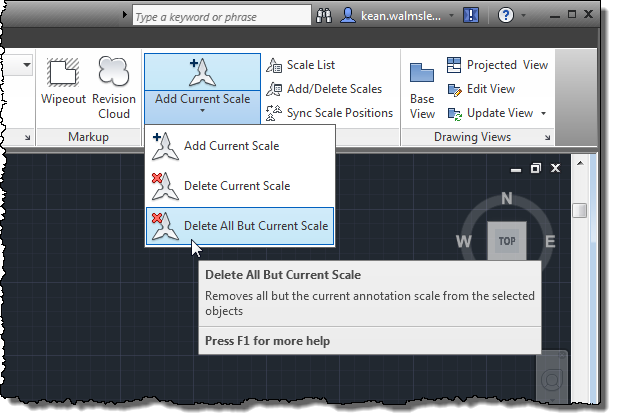Expand the Add Current Scale dropdown arrow
Viewport: 617px width, 420px height.
(x=202, y=112)
